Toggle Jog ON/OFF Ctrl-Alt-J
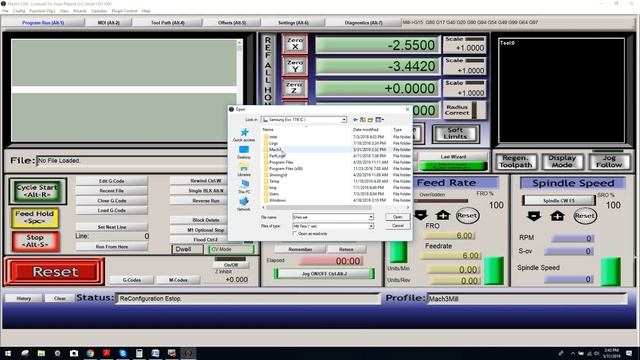 (x=324, y=273)
